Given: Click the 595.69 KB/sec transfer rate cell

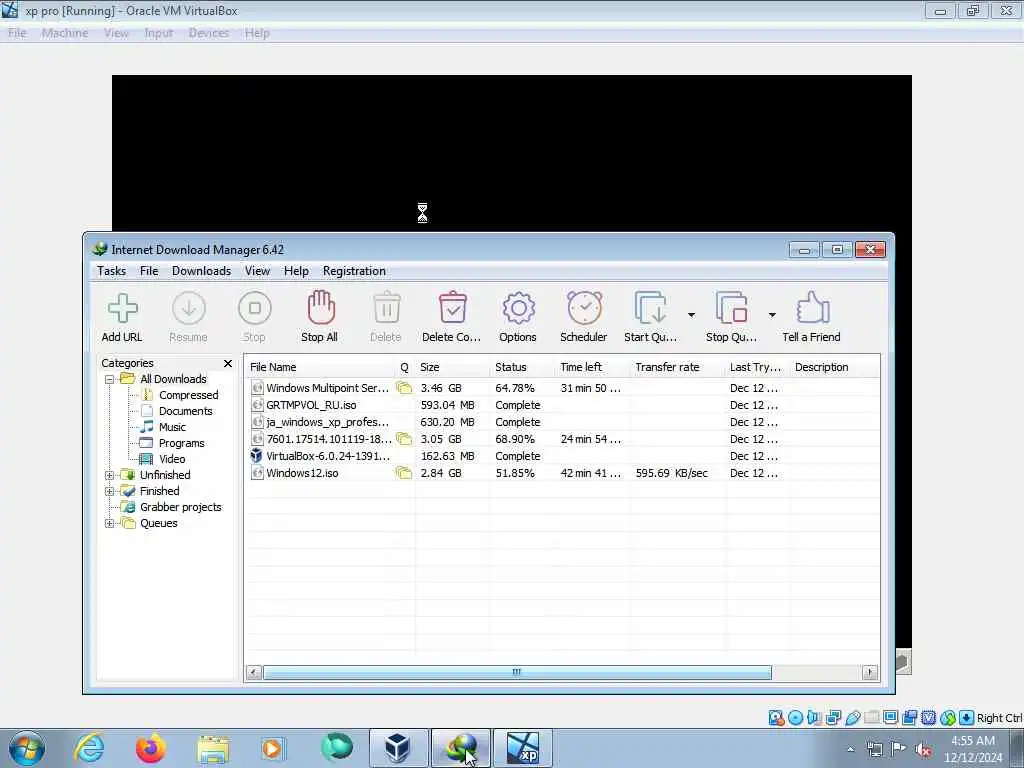Looking at the screenshot, I should pos(671,473).
